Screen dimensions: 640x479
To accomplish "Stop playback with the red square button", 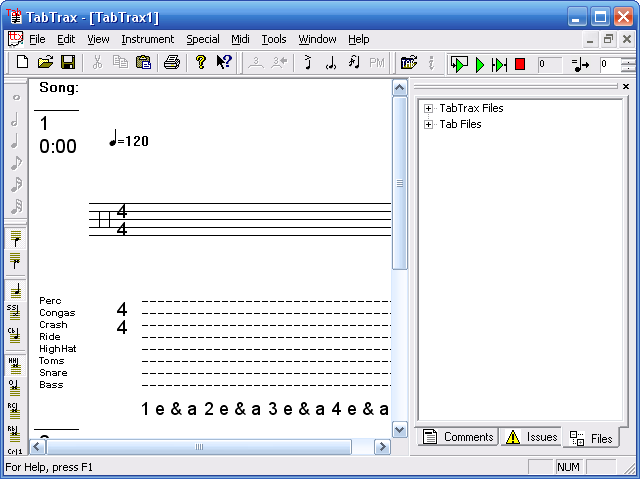I will pyautogui.click(x=520, y=64).
